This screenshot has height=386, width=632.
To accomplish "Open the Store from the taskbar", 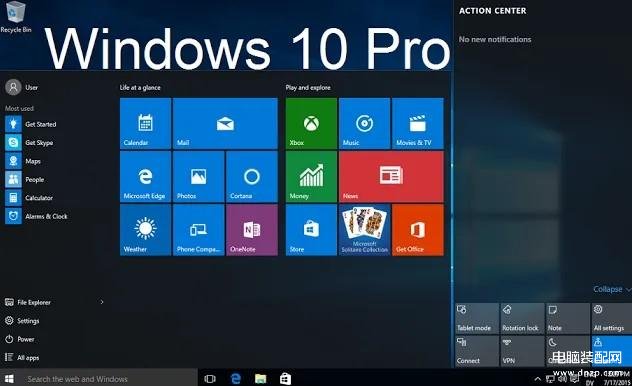I will (285, 379).
